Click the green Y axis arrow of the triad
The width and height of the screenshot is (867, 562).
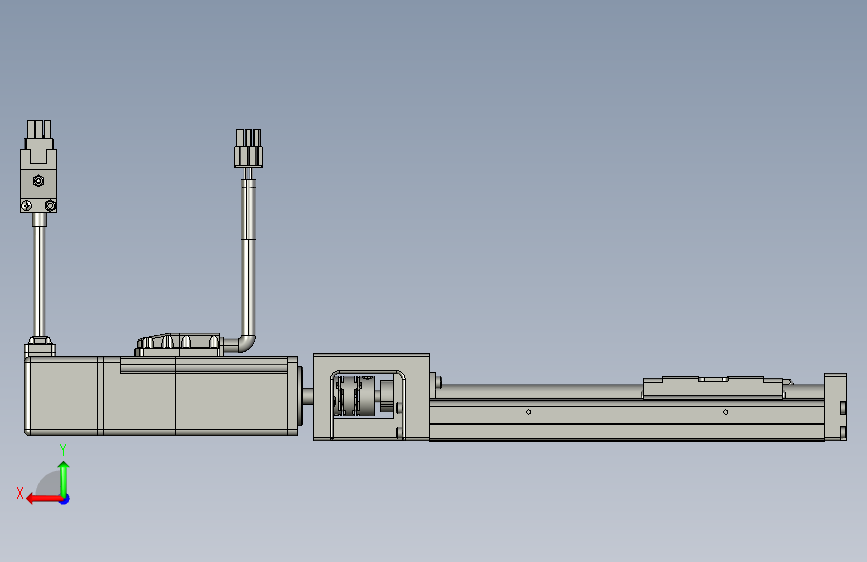pyautogui.click(x=64, y=479)
